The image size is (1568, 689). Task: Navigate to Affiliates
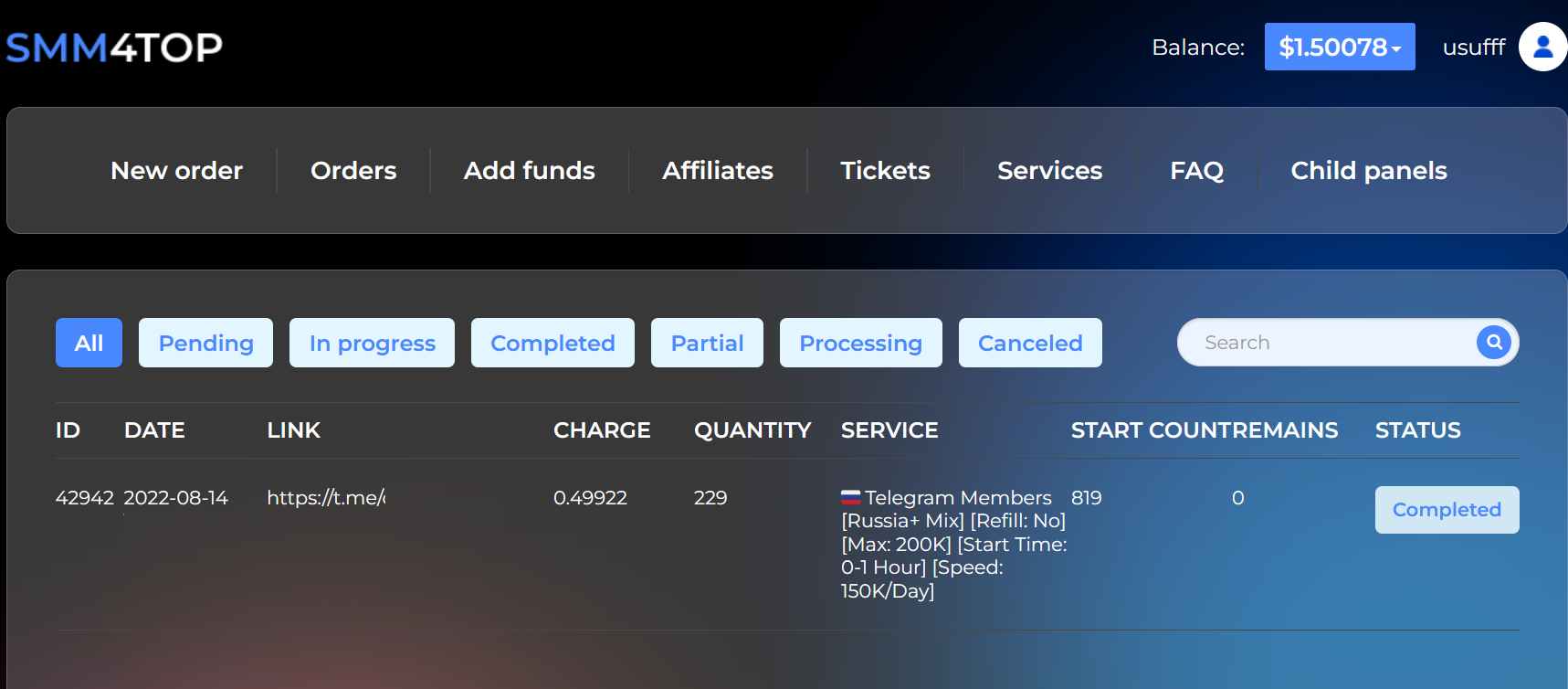pos(718,171)
